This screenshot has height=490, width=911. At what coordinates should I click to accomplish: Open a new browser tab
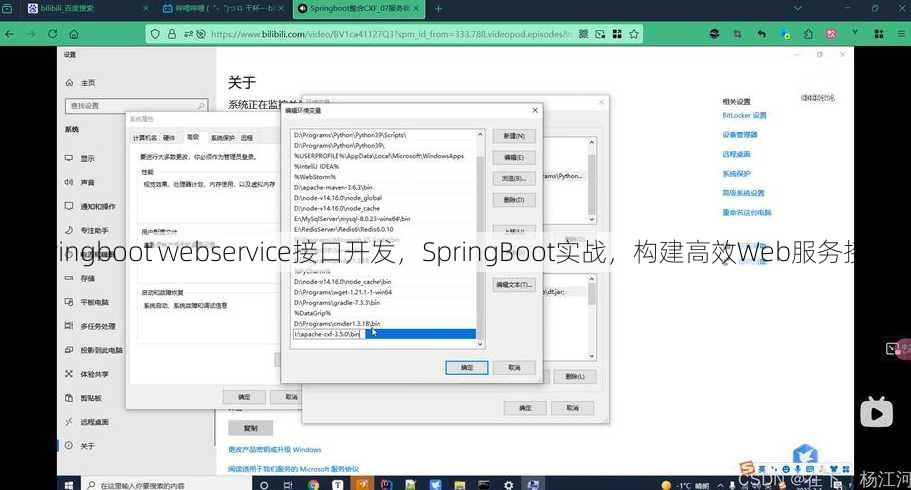438,9
